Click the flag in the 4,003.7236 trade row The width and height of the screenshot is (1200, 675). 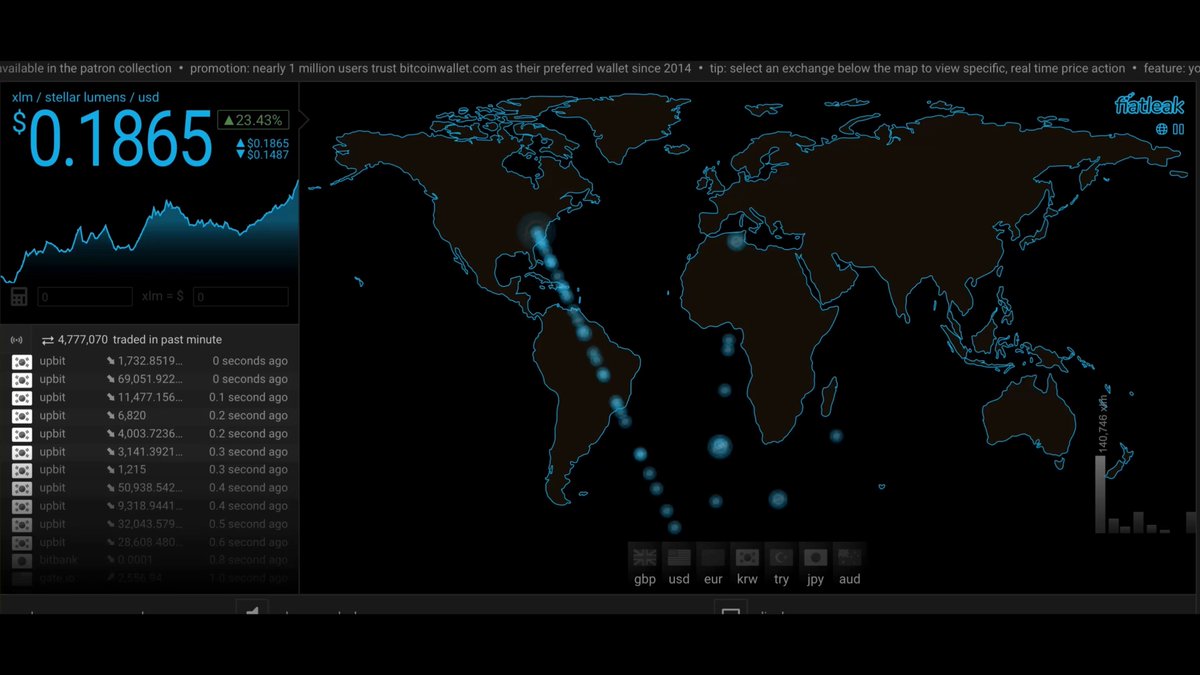[x=22, y=434]
